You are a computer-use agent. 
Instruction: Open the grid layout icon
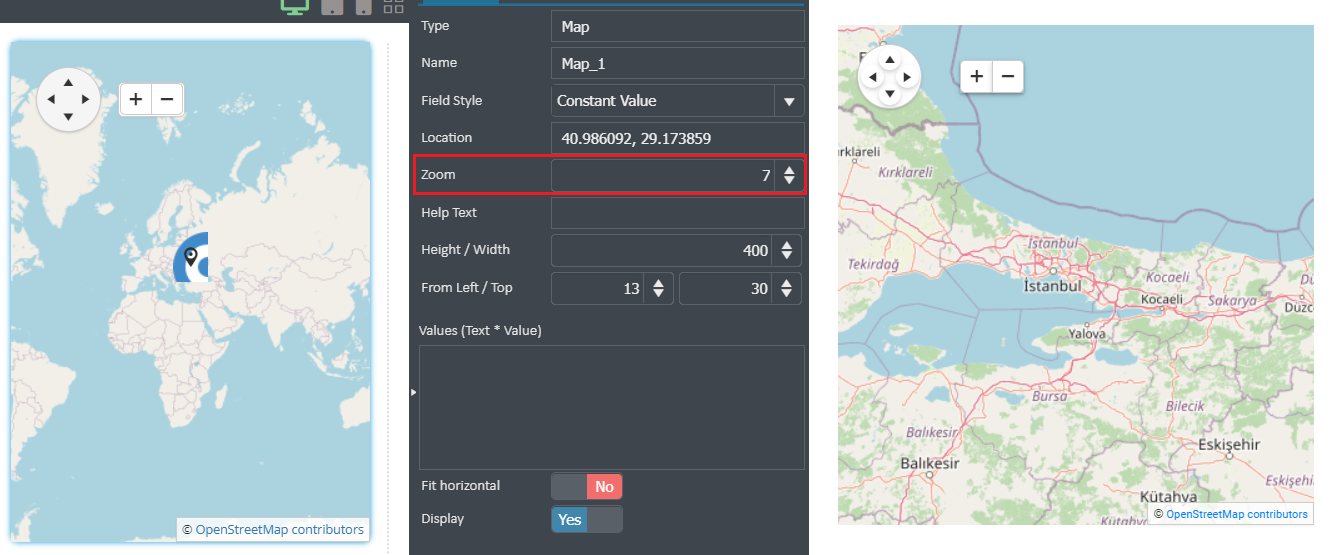coord(393,6)
